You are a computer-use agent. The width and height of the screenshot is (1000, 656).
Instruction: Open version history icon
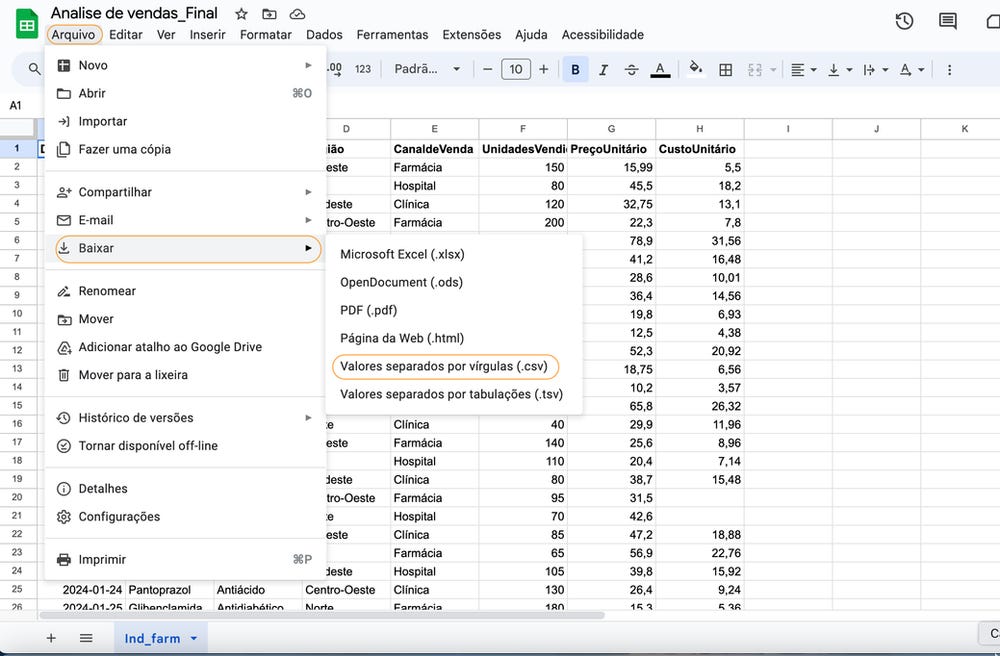(903, 20)
